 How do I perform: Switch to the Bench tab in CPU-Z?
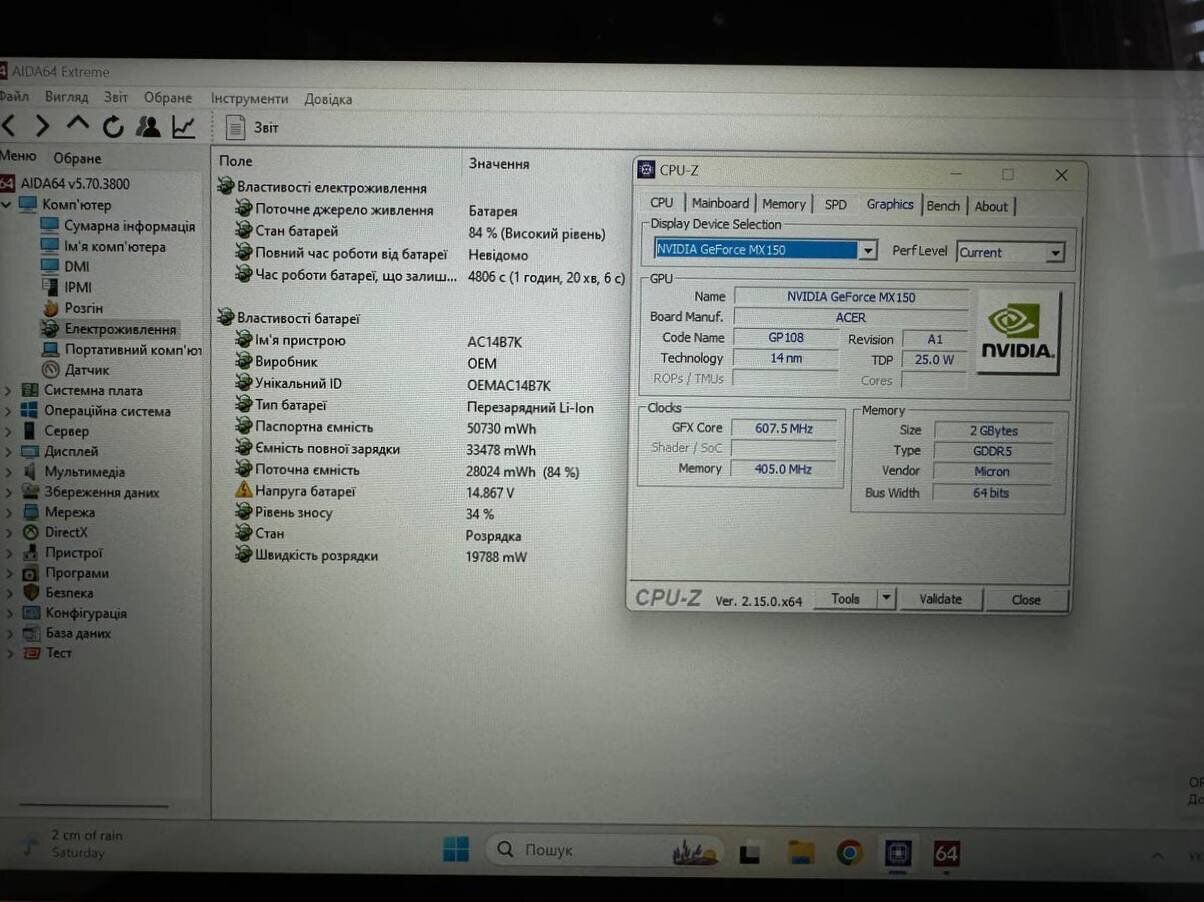943,205
